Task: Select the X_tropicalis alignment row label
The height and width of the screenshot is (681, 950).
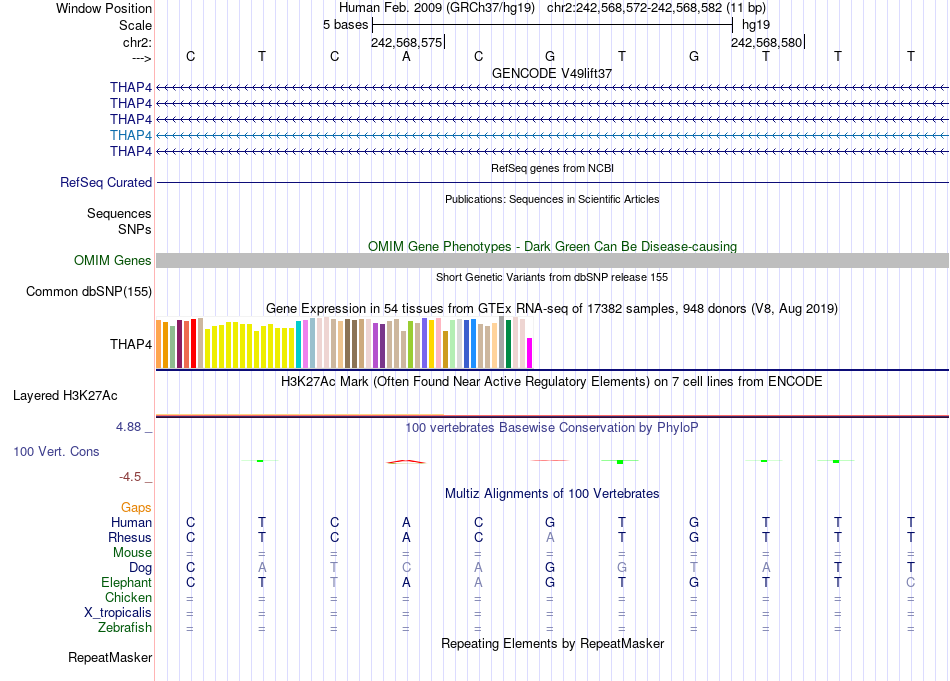Action: (118, 613)
